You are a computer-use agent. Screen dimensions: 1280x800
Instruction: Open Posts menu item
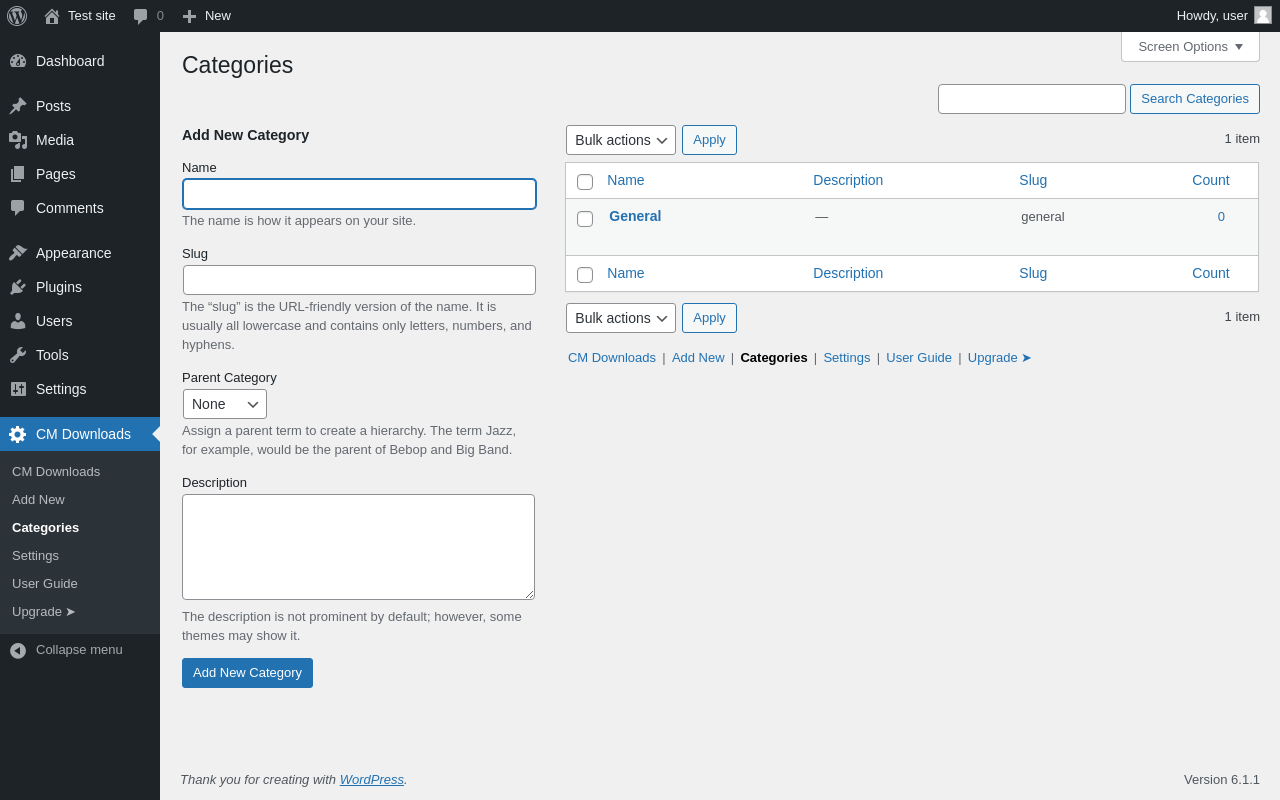pos(80,106)
